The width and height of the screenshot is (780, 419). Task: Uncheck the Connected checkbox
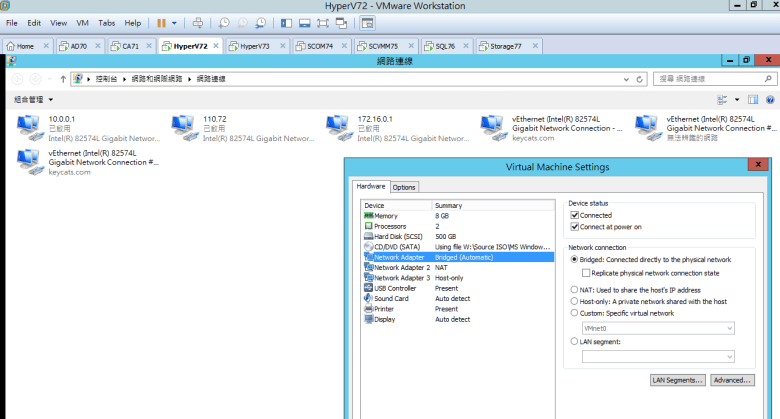(573, 215)
